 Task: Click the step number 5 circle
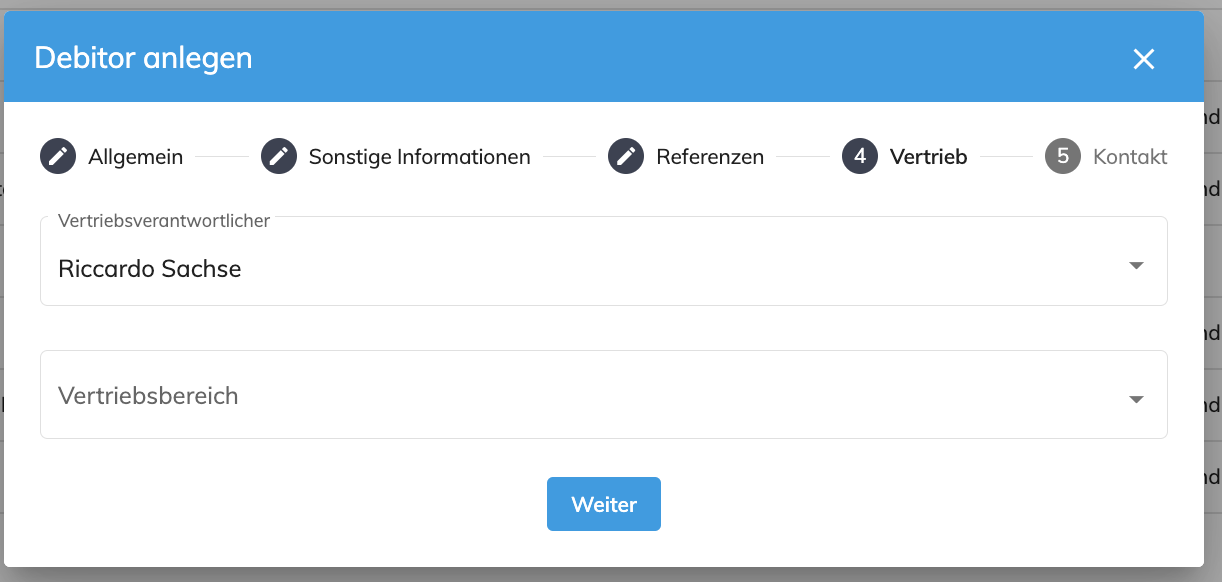[x=1063, y=157]
